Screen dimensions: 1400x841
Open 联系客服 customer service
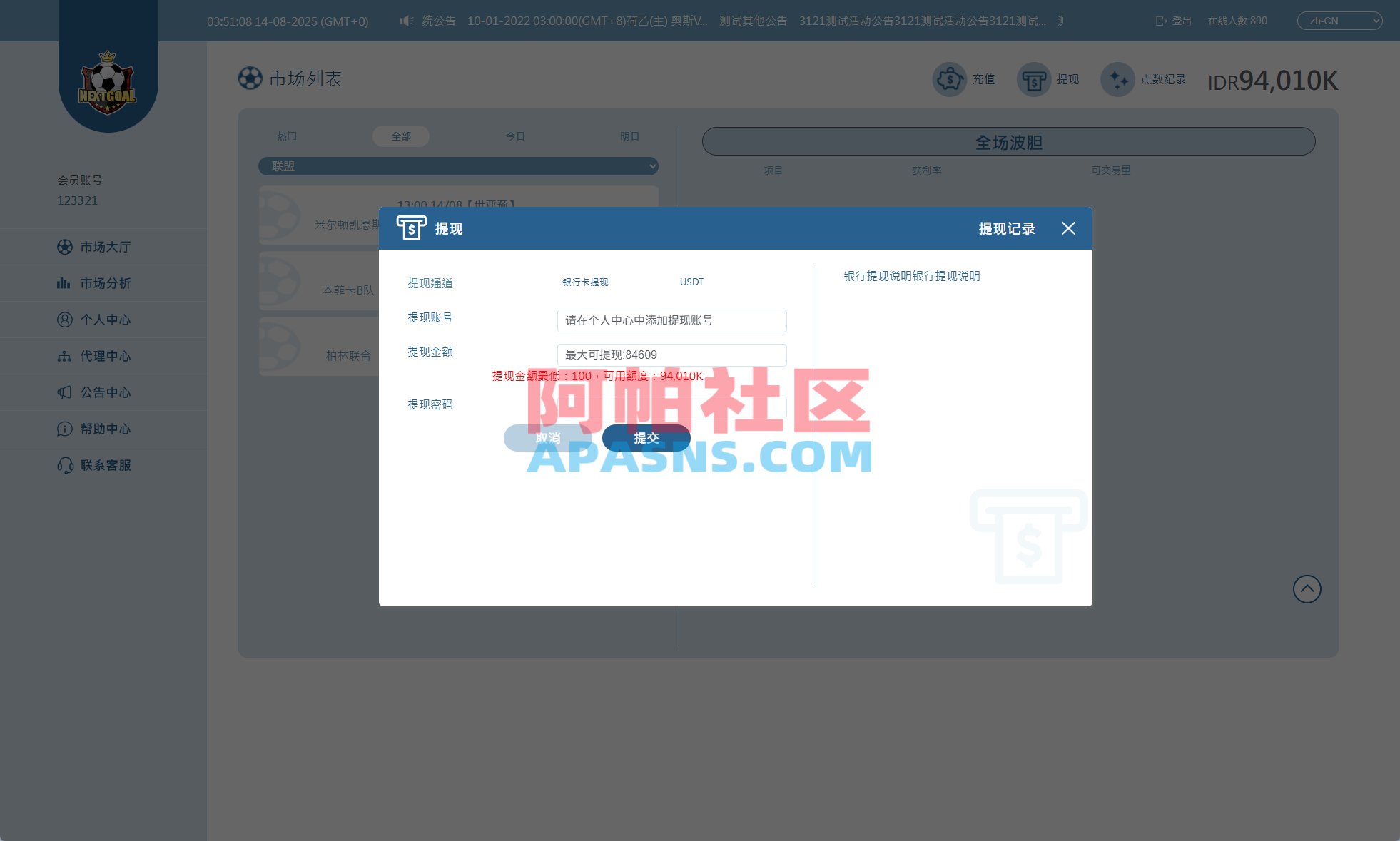pyautogui.click(x=103, y=465)
